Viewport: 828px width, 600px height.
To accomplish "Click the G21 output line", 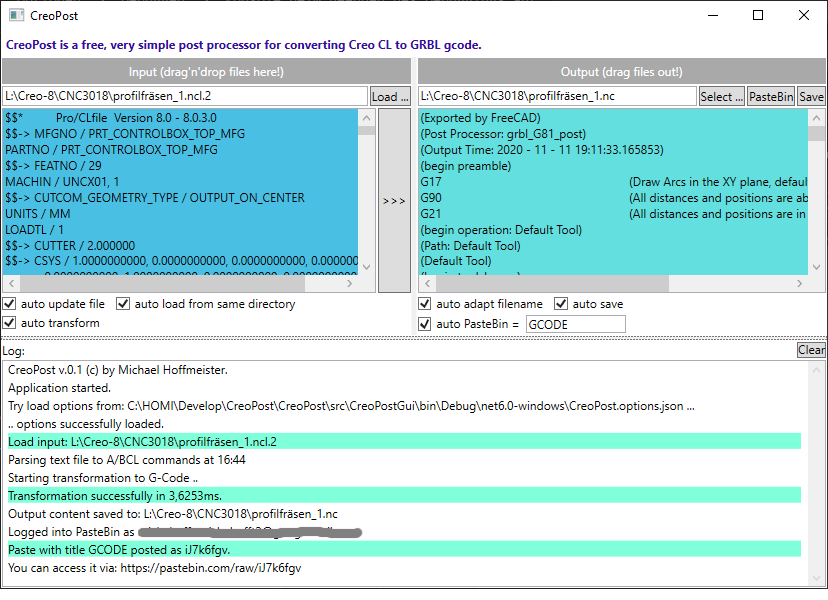I will tap(430, 214).
